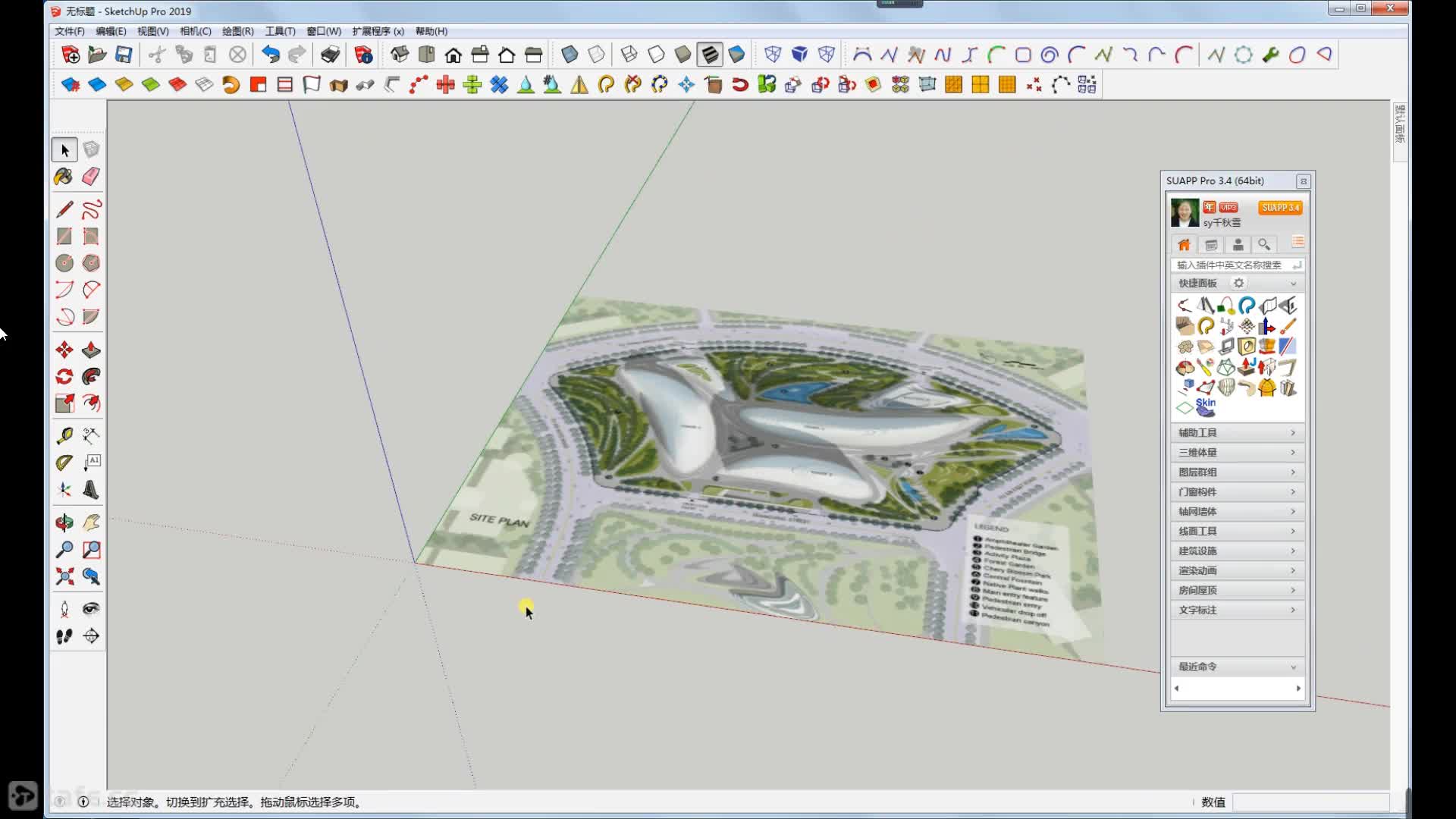Choose the Rectangle tool

[64, 237]
